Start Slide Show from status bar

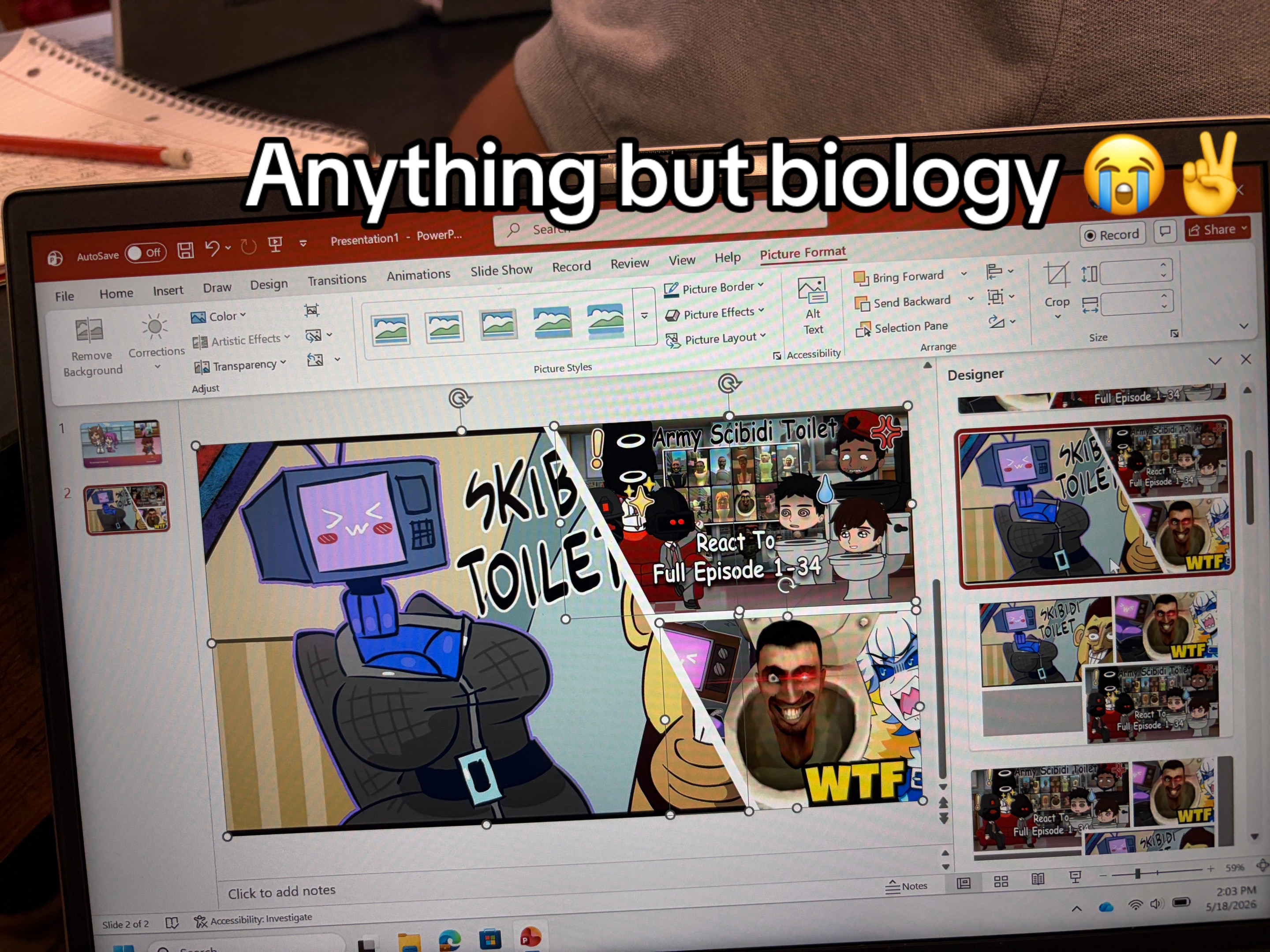click(x=1075, y=877)
